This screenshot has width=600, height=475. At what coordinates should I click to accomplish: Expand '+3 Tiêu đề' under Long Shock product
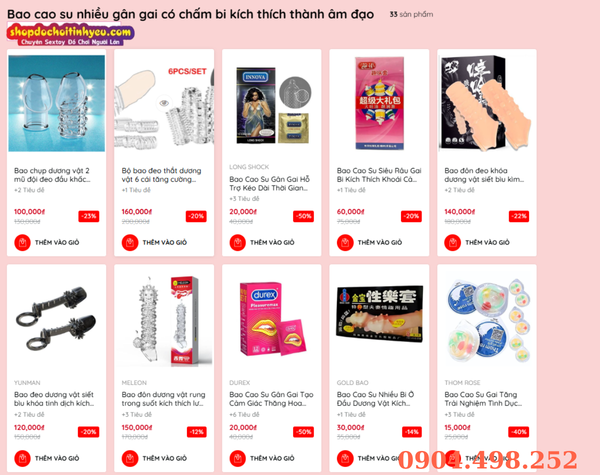(x=244, y=199)
